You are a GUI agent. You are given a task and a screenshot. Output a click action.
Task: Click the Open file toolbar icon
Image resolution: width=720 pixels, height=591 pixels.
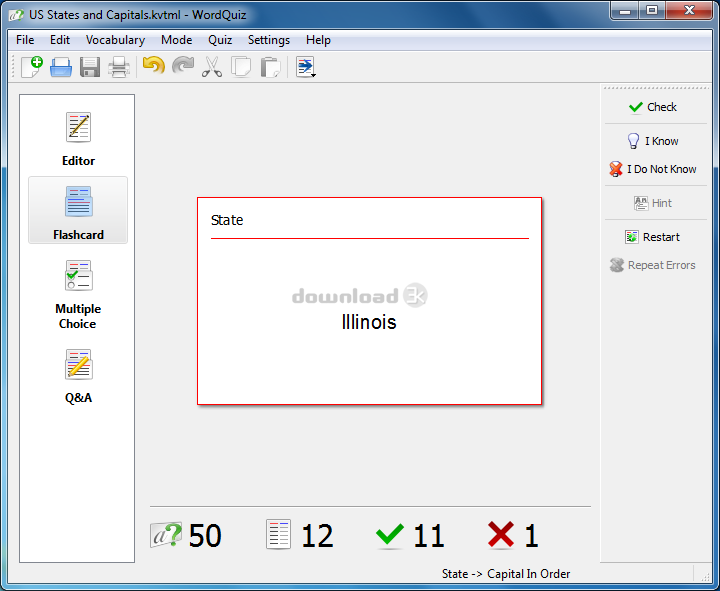[61, 67]
